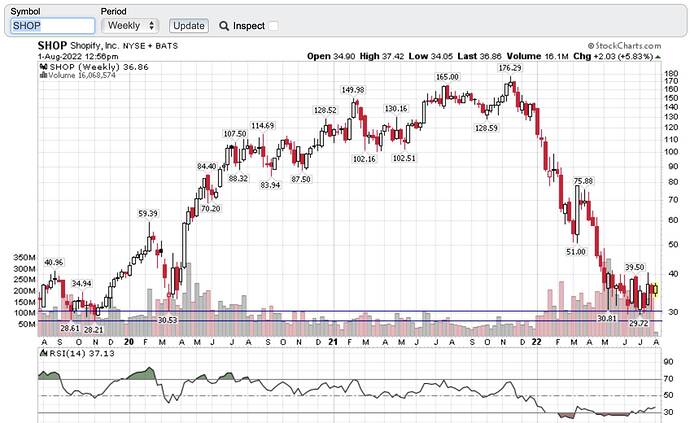Click the 176.29 peak price label
Screen dimensions: 690x423
pyautogui.click(x=510, y=68)
